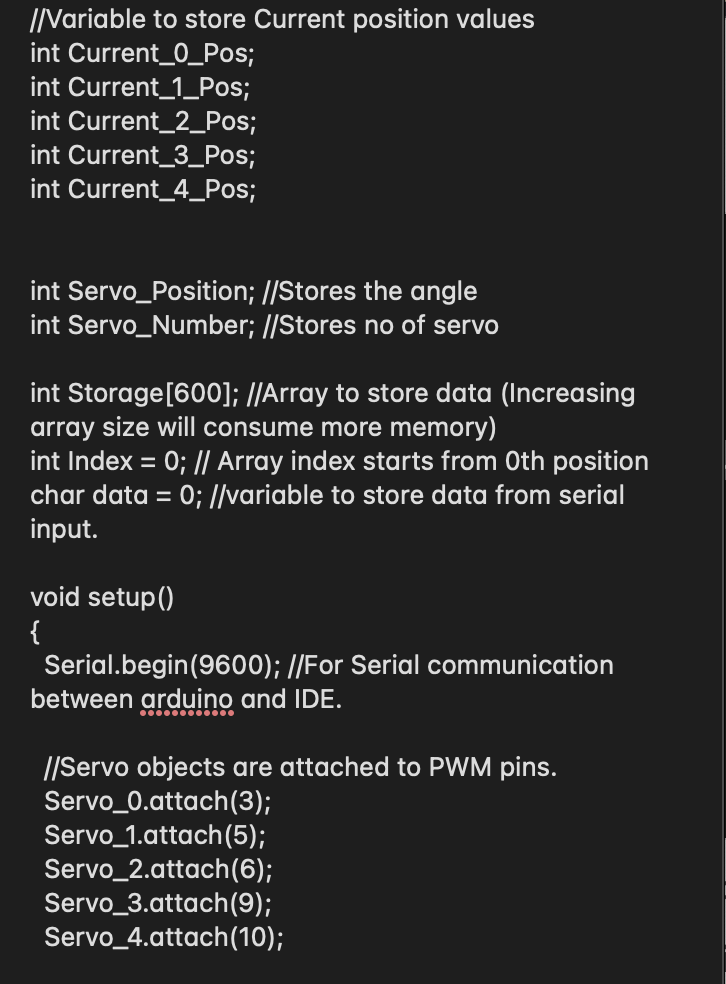Screen dimensions: 726x984
Task: Click the Servo_0.attach(3) statement
Action: tap(157, 801)
